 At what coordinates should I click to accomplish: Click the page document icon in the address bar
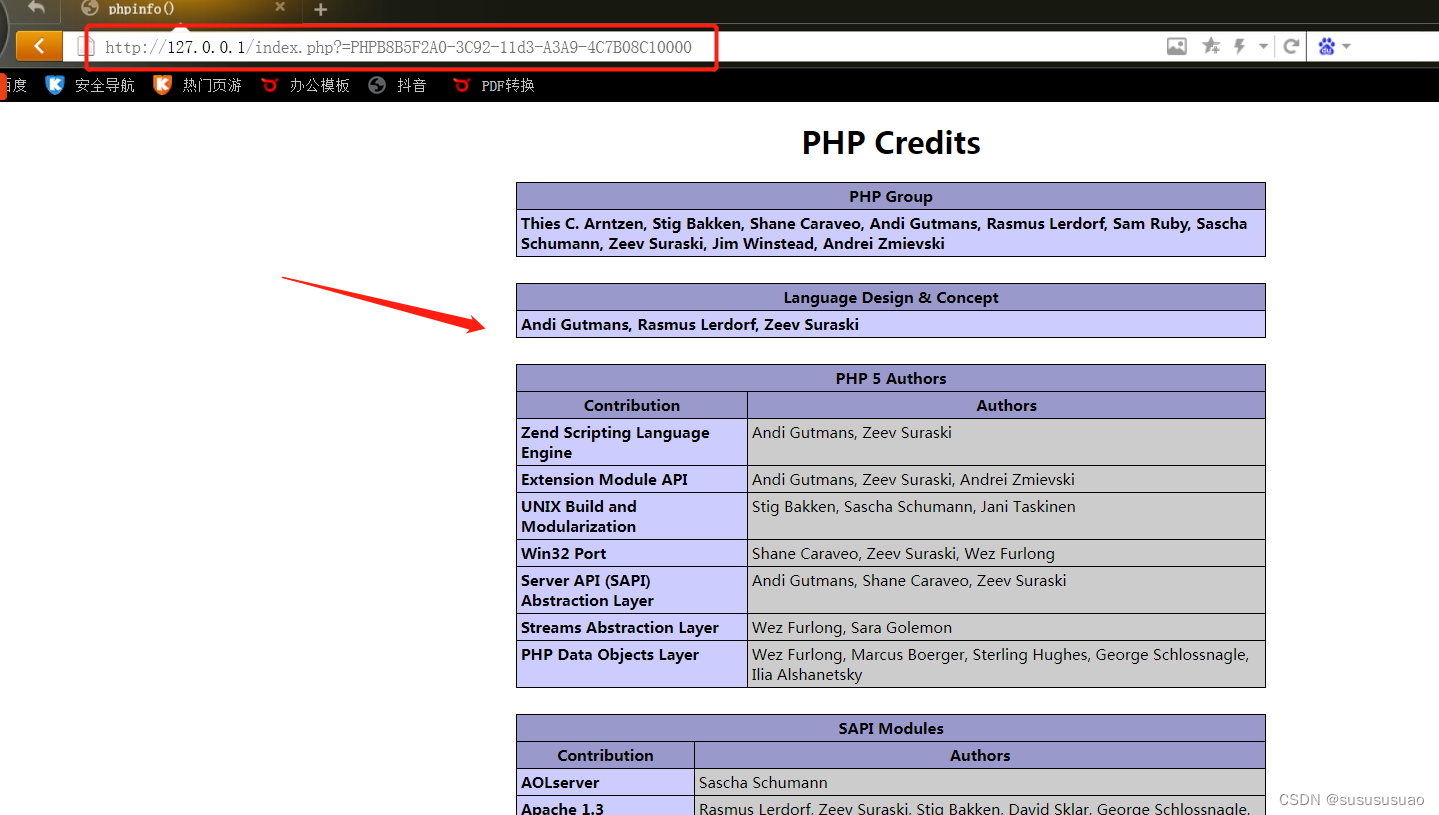pyautogui.click(x=85, y=46)
